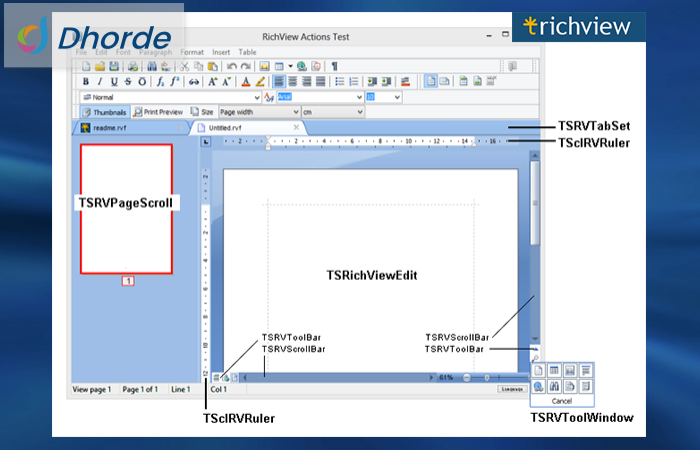The width and height of the screenshot is (700, 450).
Task: Click the Redo arrow icon
Action: 246,67
